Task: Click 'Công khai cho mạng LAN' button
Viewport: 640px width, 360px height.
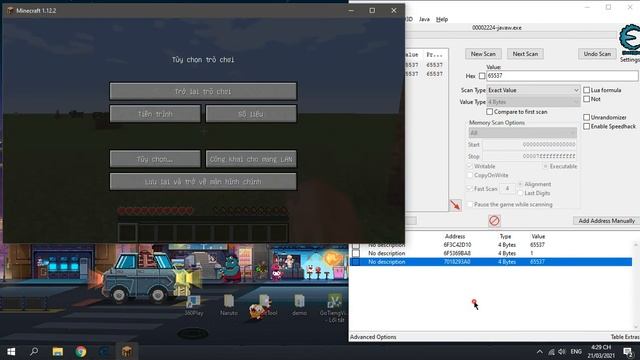Action: tap(251, 159)
